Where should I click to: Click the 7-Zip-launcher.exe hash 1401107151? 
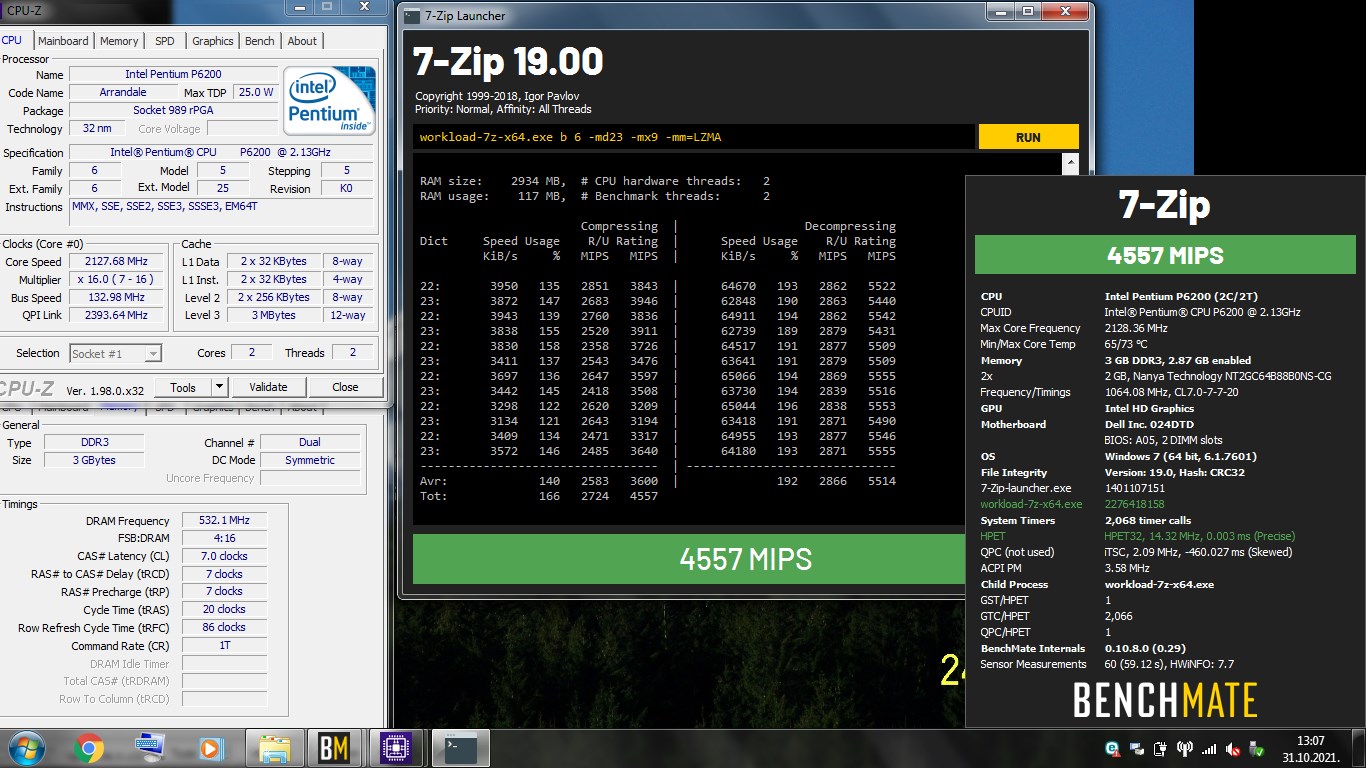(x=1135, y=488)
